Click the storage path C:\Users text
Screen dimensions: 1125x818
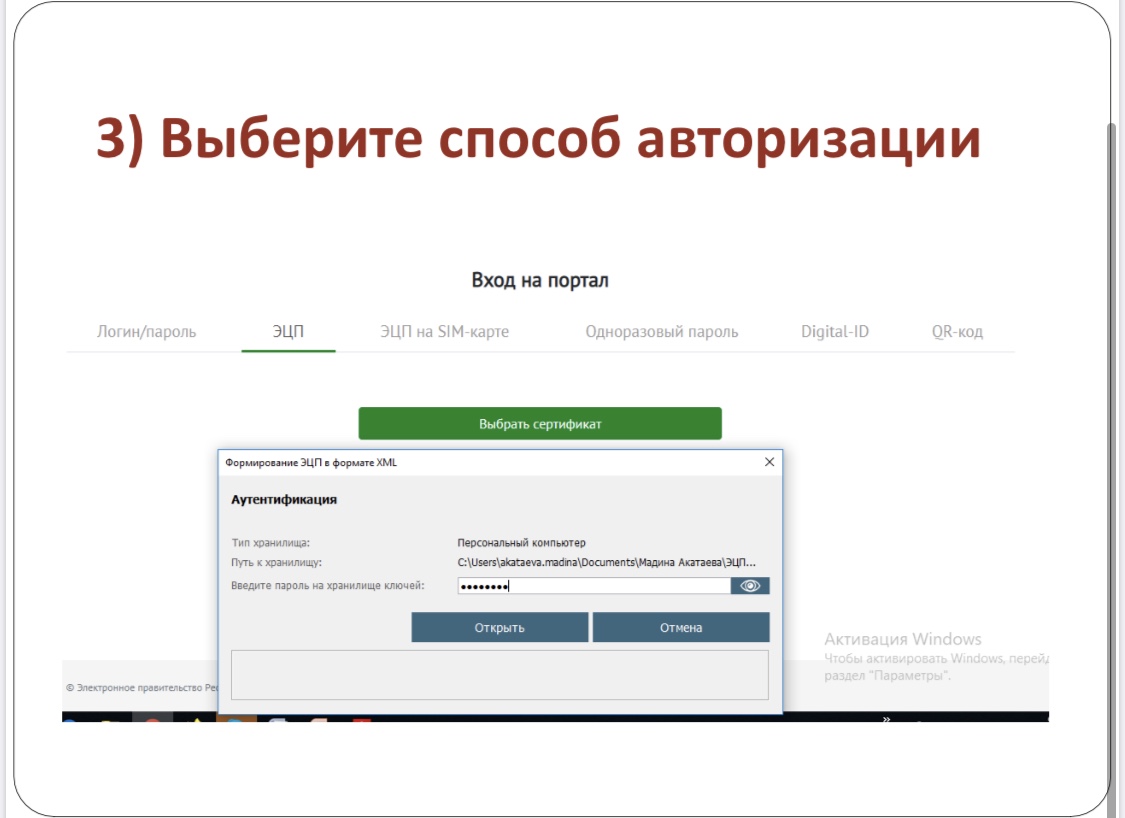[x=606, y=563]
